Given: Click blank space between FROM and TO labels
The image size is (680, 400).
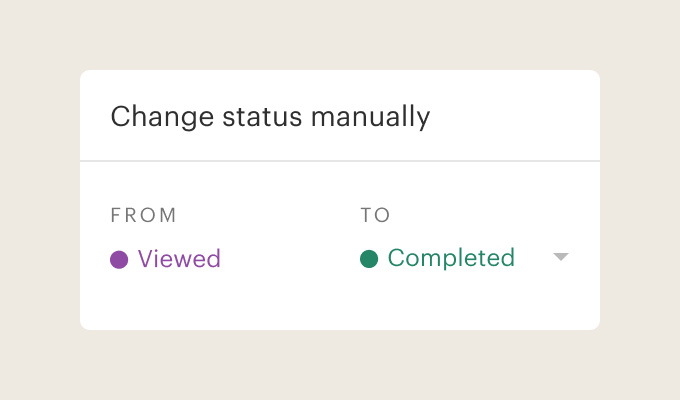Looking at the screenshot, I should pos(270,215).
